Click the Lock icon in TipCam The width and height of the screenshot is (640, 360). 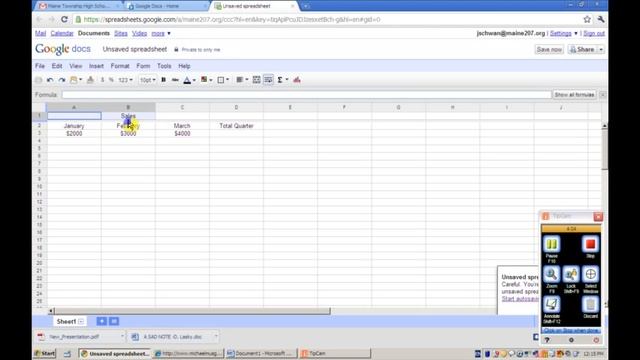571,274
